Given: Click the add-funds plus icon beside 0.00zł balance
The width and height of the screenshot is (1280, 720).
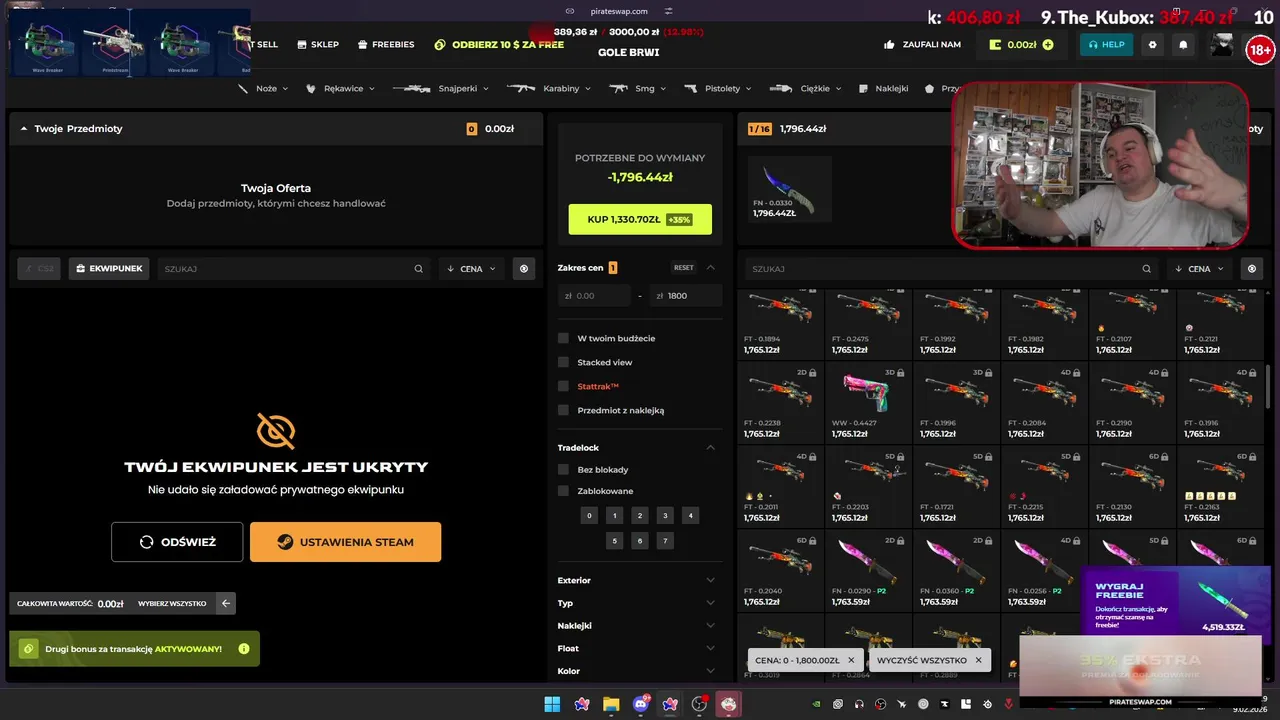Looking at the screenshot, I should click(1048, 45).
